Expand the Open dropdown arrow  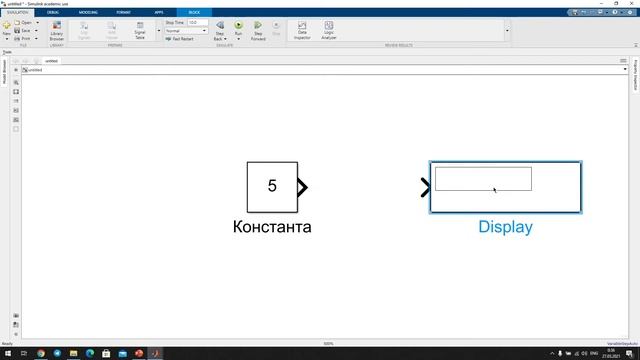(x=37, y=22)
